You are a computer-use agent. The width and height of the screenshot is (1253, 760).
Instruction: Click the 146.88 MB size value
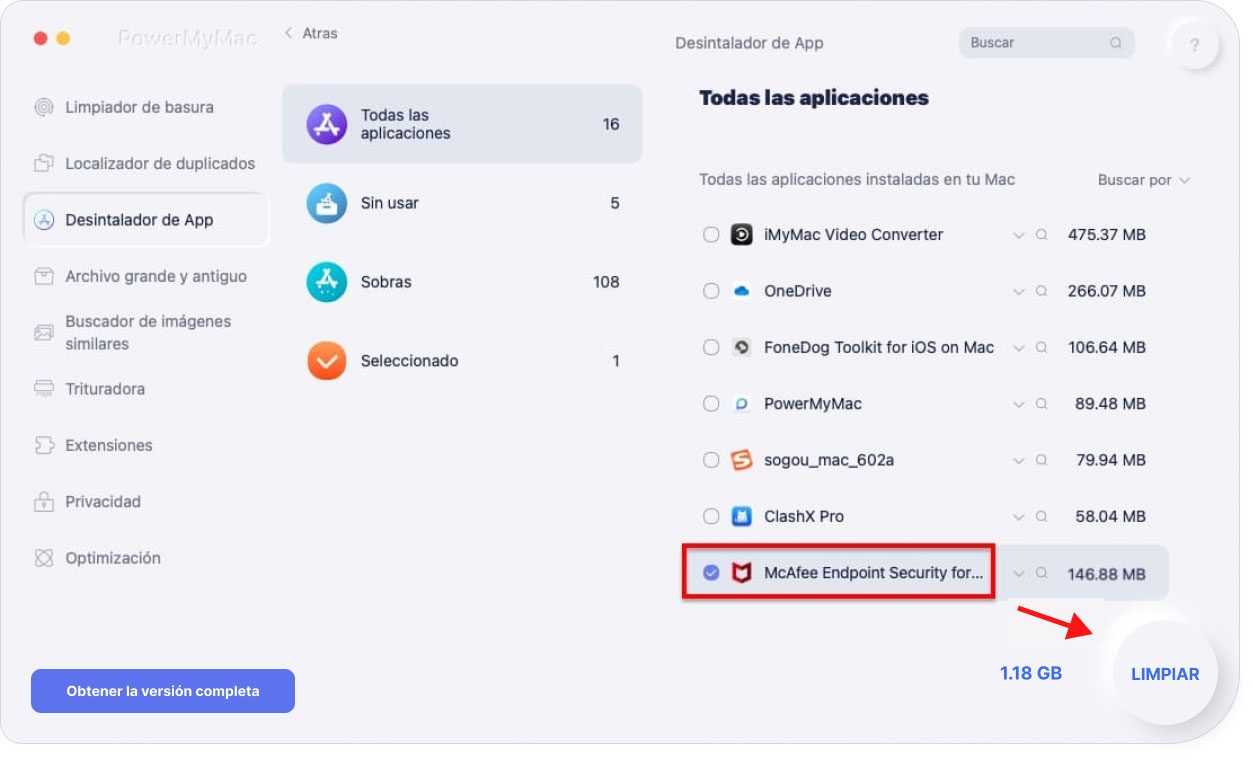click(1106, 574)
